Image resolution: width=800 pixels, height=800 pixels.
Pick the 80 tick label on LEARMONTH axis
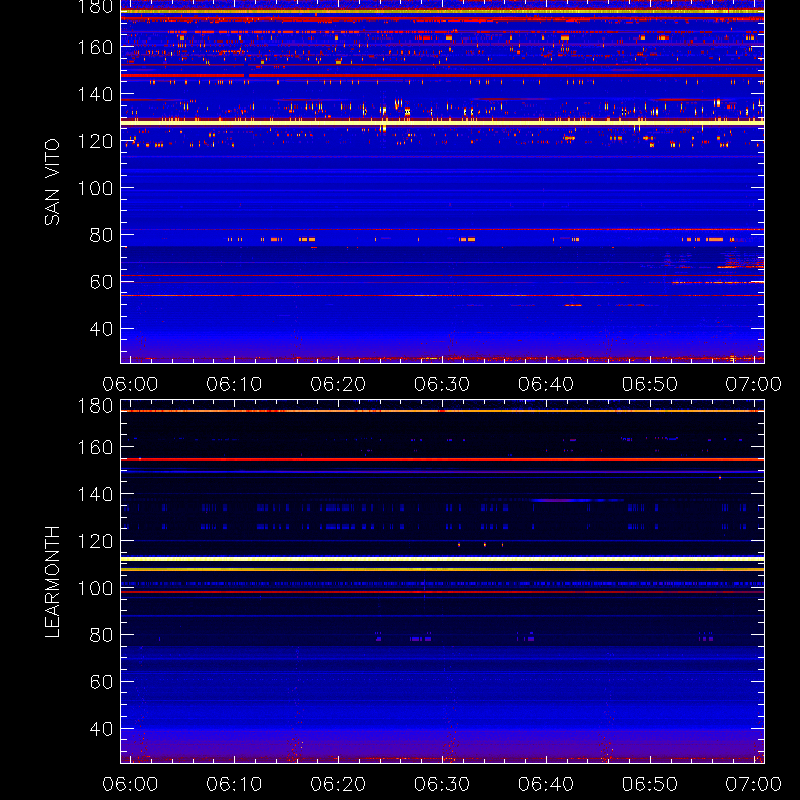pyautogui.click(x=101, y=635)
